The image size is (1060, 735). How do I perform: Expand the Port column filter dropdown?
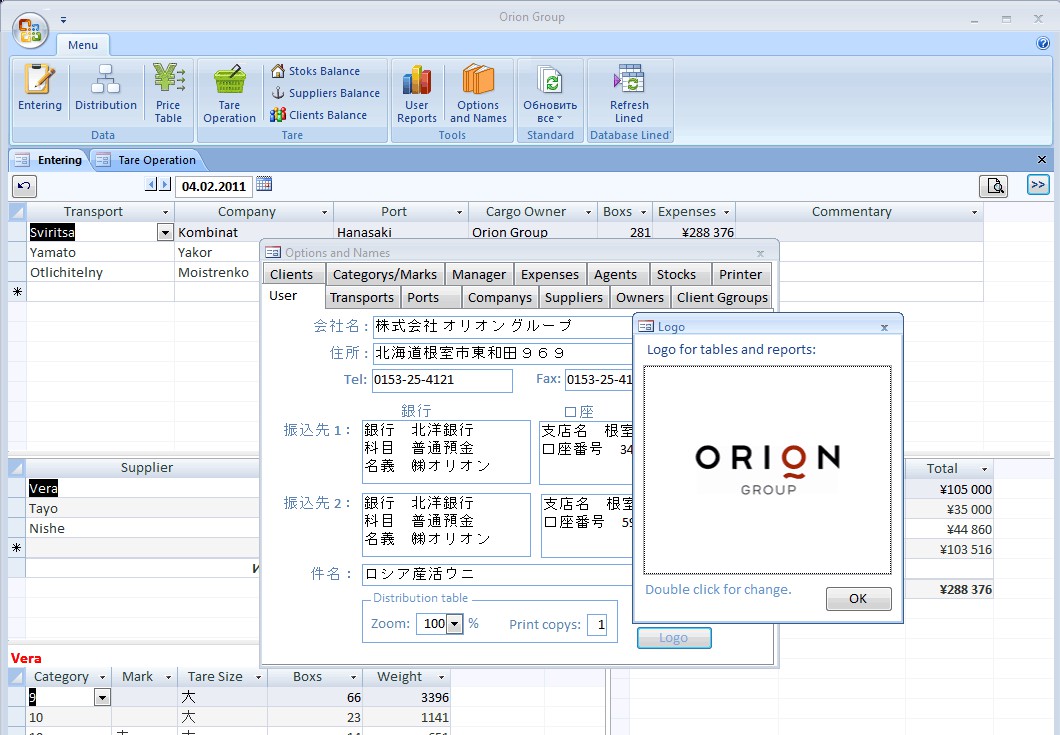[460, 212]
